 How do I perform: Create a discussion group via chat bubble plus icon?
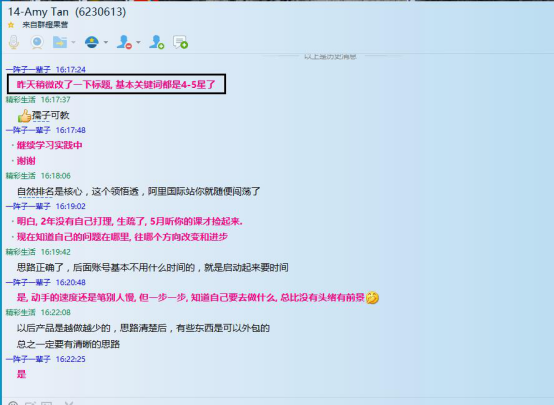pos(180,42)
